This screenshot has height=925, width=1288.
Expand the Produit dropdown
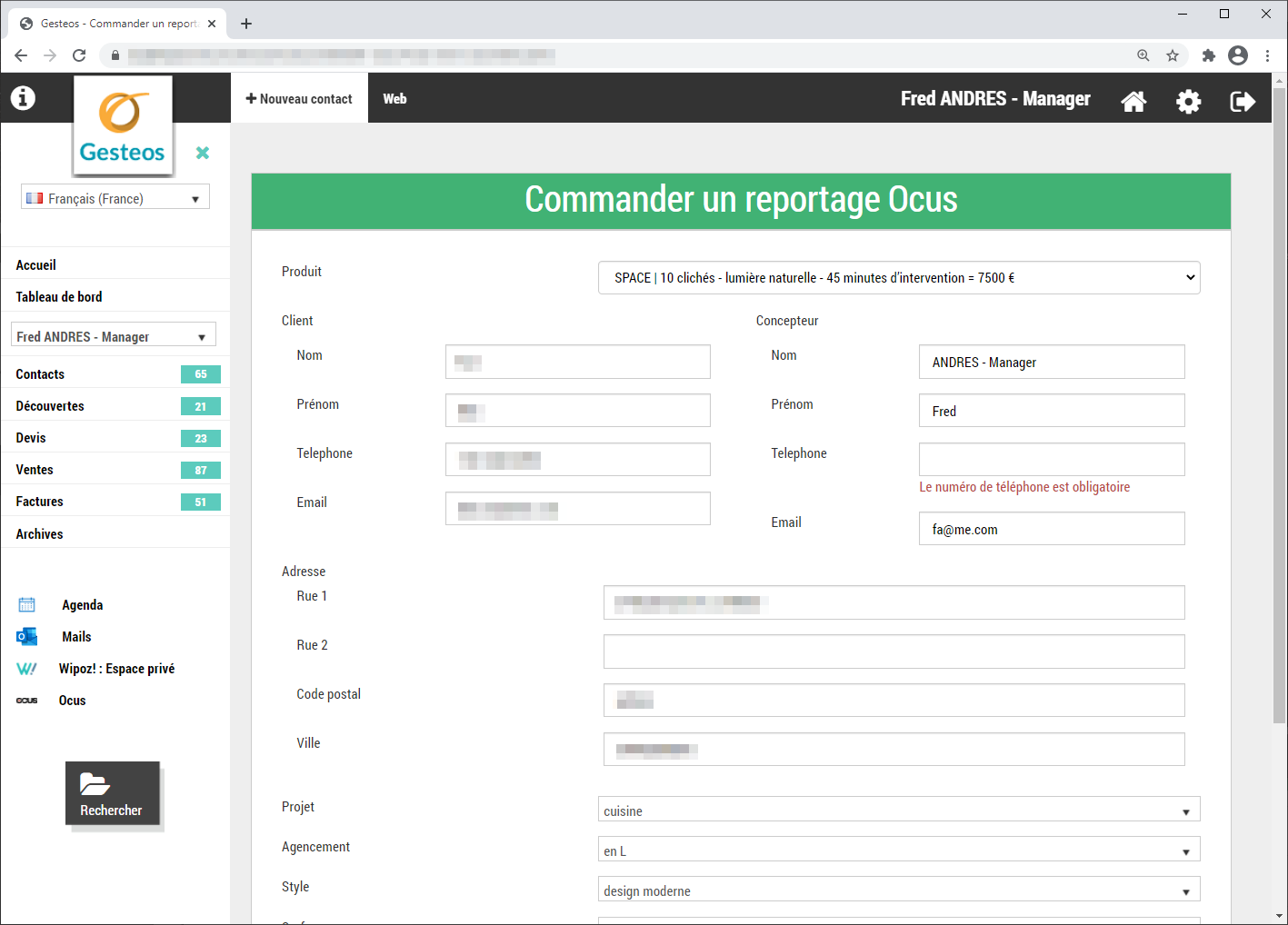pyautogui.click(x=898, y=278)
